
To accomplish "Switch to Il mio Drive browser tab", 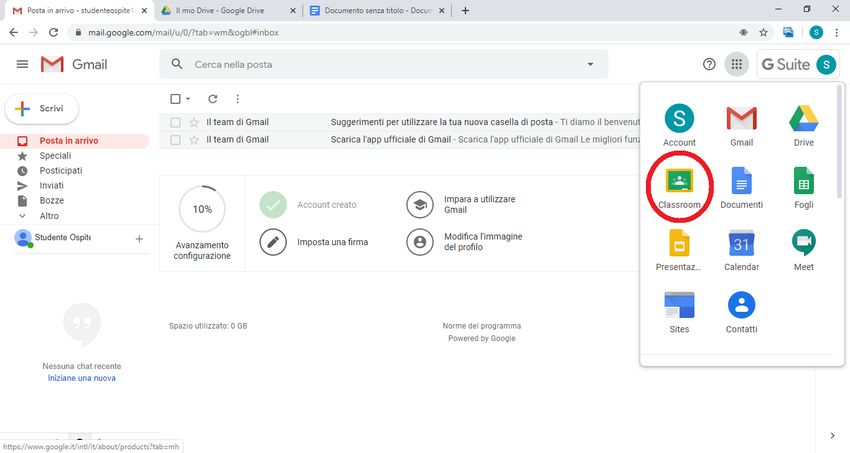I will point(225,10).
